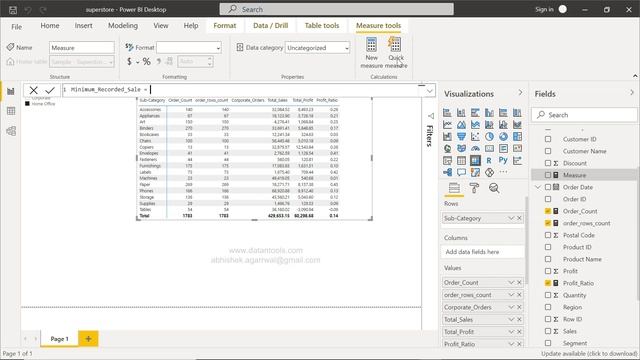
Task: Choose the Line chart visualization
Action: tap(447, 124)
